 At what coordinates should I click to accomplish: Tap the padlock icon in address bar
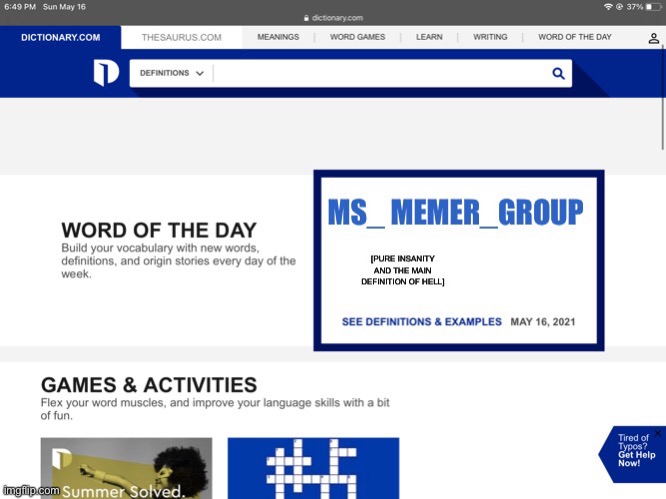[306, 18]
